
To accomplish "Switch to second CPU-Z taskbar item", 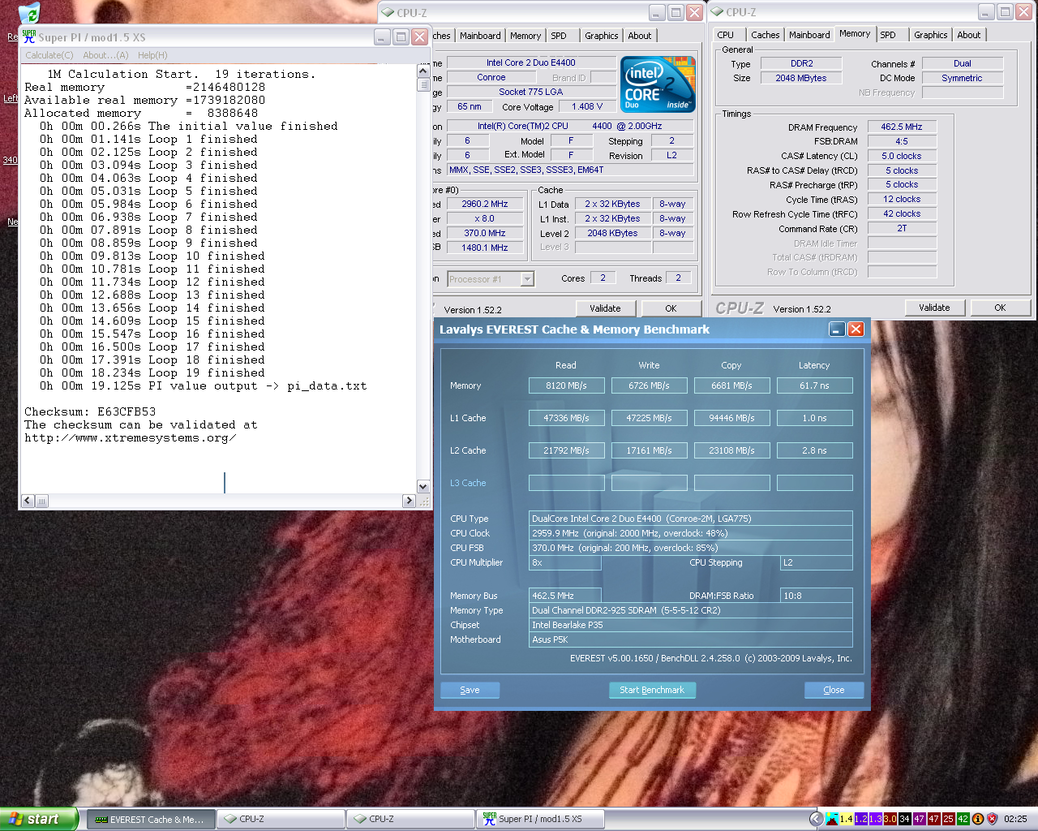I will 411,819.
